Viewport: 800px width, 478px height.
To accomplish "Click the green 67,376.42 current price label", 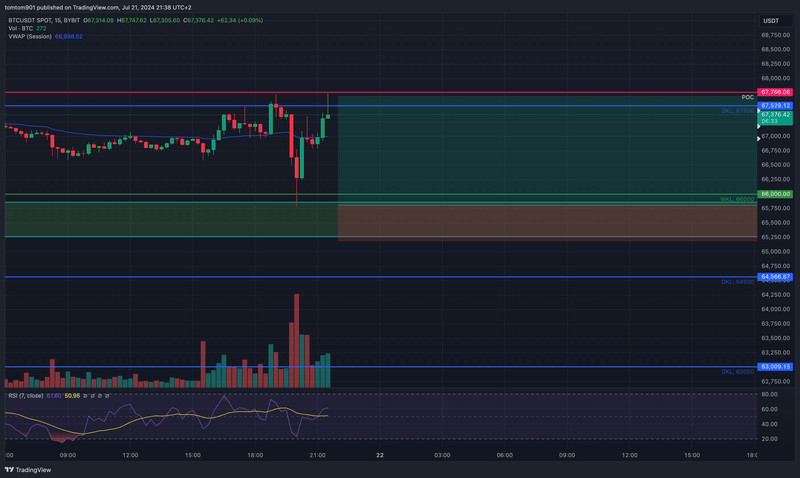I will click(x=775, y=118).
